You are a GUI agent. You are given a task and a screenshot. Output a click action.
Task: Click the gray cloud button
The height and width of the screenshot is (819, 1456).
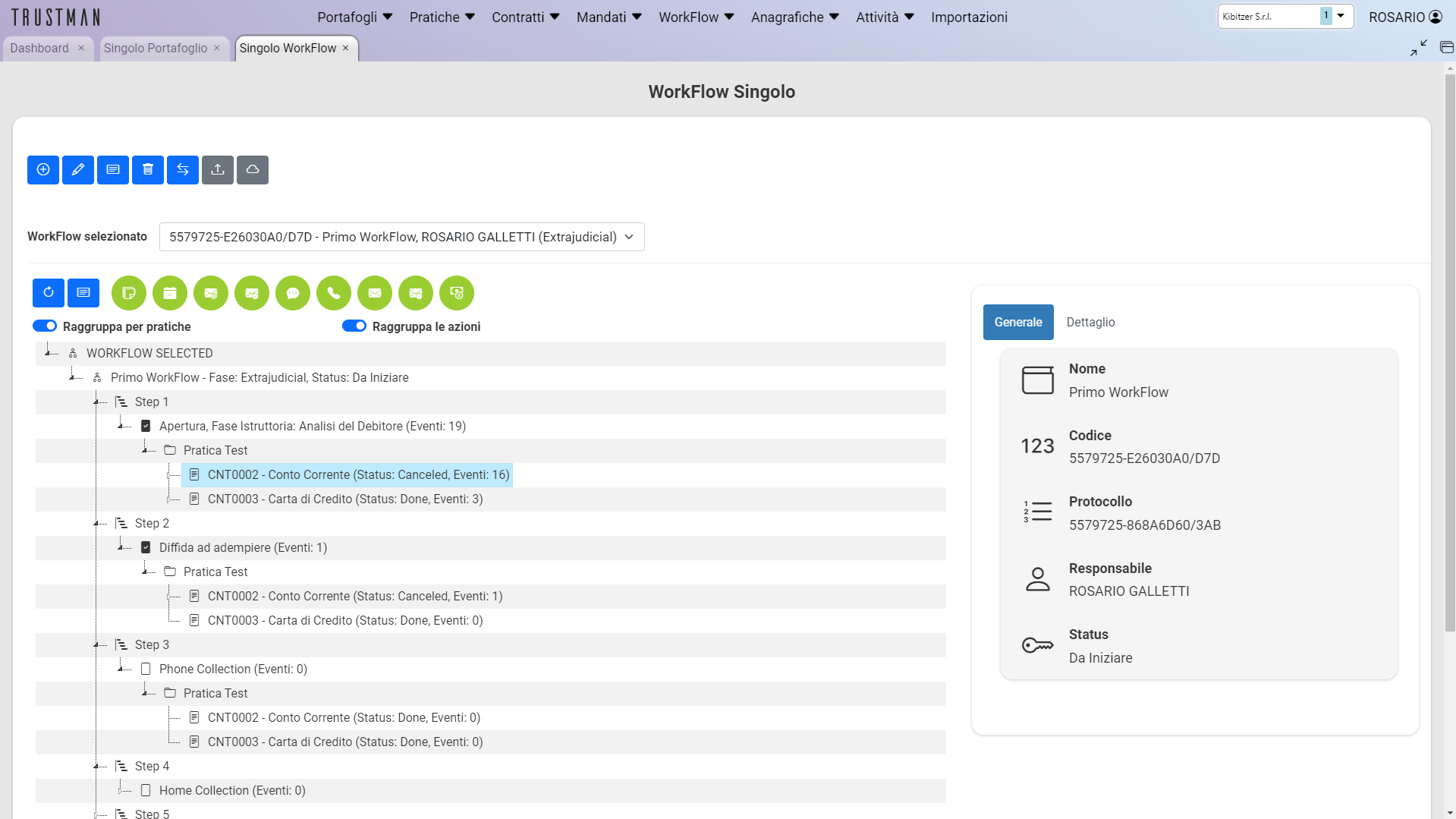tap(253, 169)
